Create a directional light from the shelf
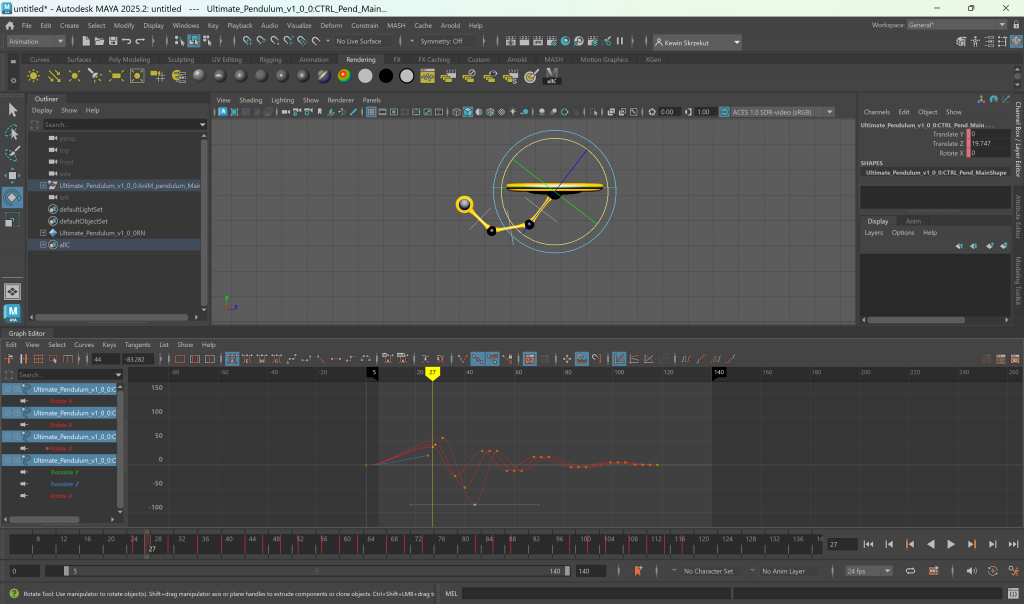Image resolution: width=1024 pixels, height=604 pixels. coord(54,76)
